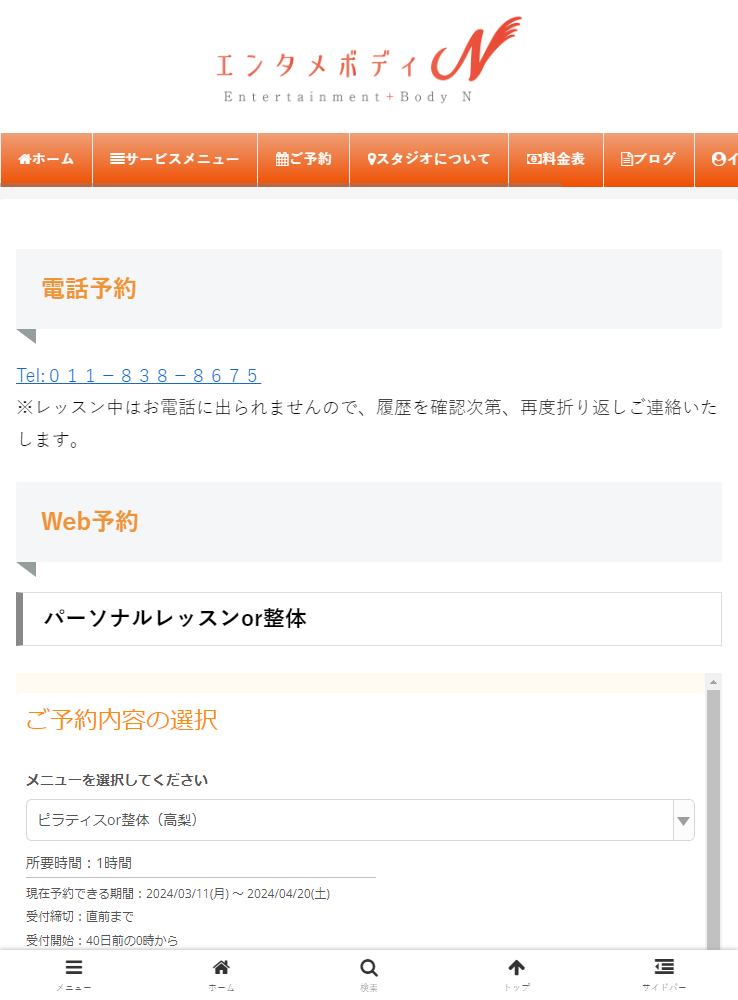The height and width of the screenshot is (1000, 738).
Task: Click the パーソナルレッスンor整体 heading
Action: pyautogui.click(x=175, y=619)
